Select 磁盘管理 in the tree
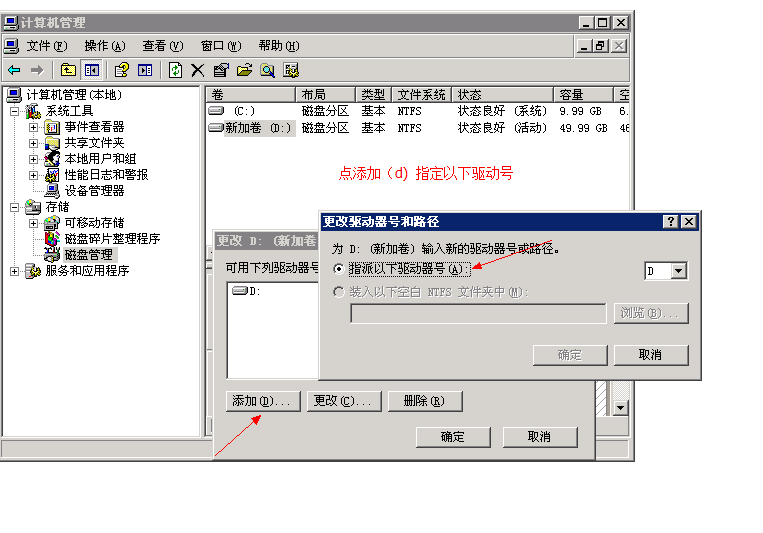The image size is (763, 533). [89, 255]
